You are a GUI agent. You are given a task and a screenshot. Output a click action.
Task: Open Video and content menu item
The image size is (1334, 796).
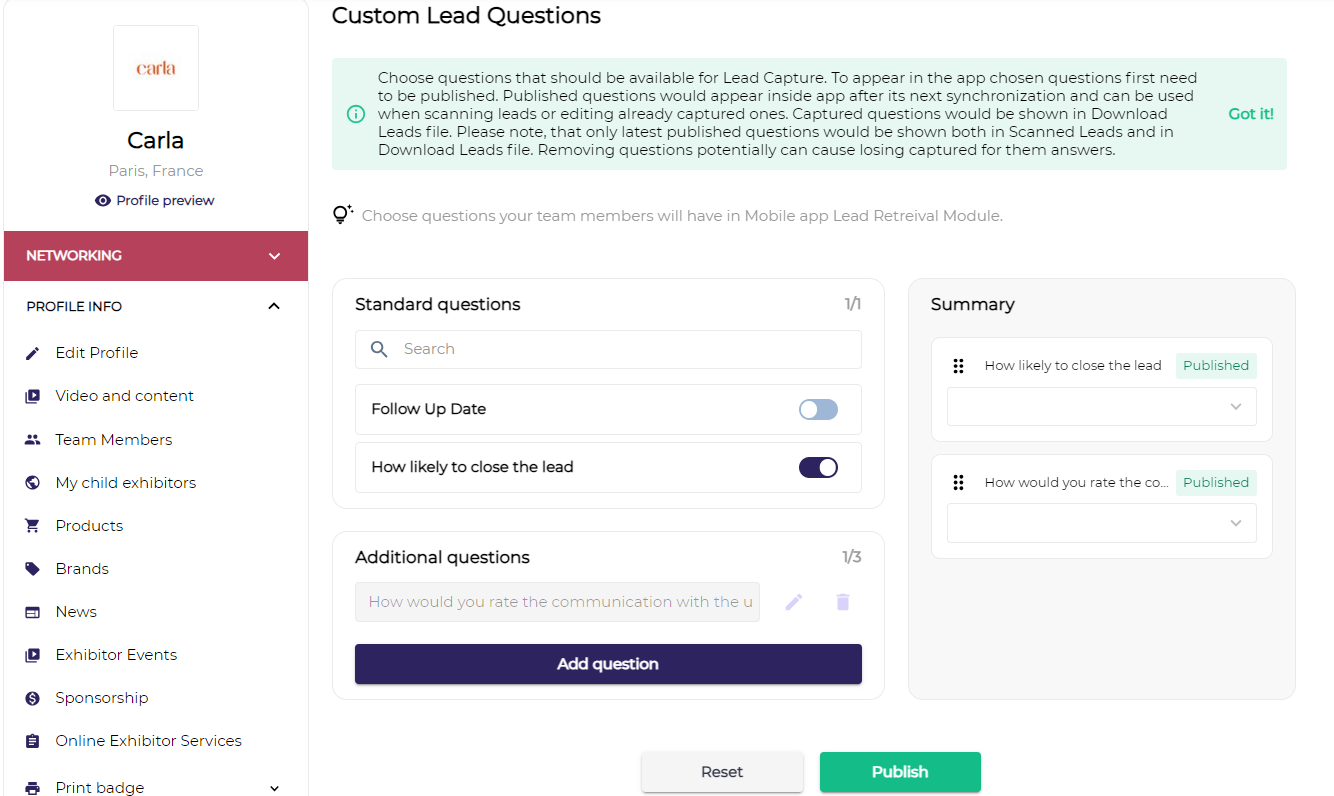pos(125,396)
